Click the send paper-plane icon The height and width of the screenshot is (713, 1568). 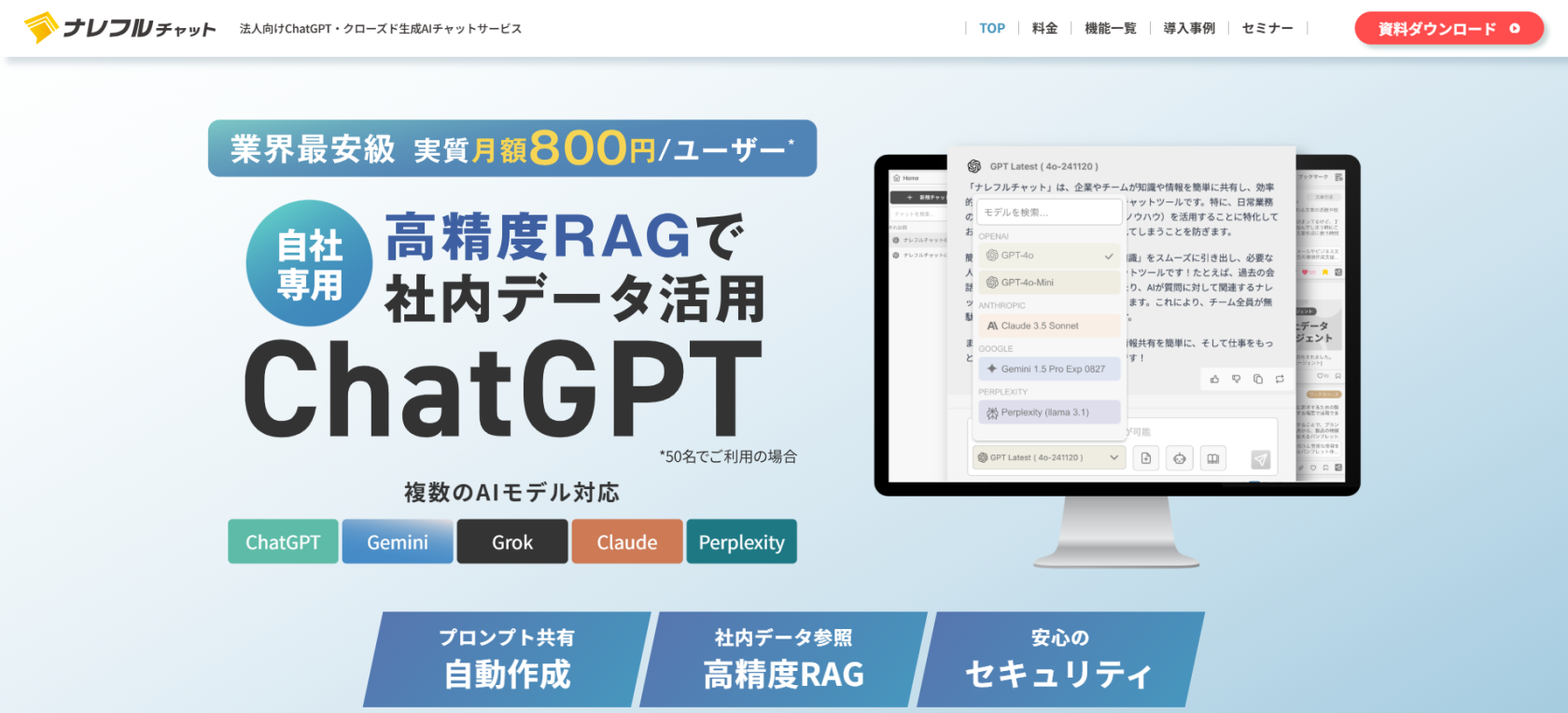click(1261, 459)
